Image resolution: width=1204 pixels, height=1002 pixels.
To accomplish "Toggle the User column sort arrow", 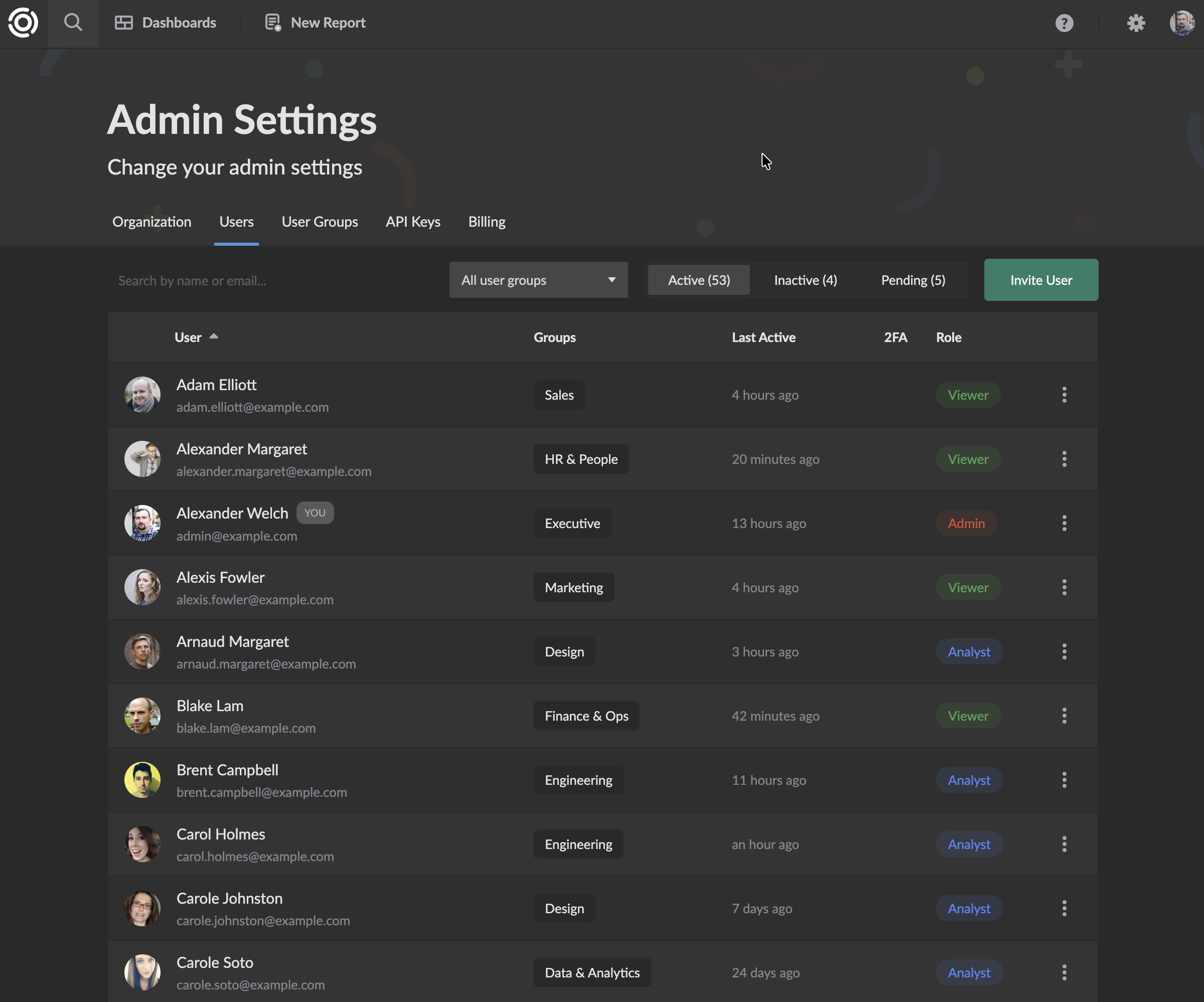I will [214, 337].
